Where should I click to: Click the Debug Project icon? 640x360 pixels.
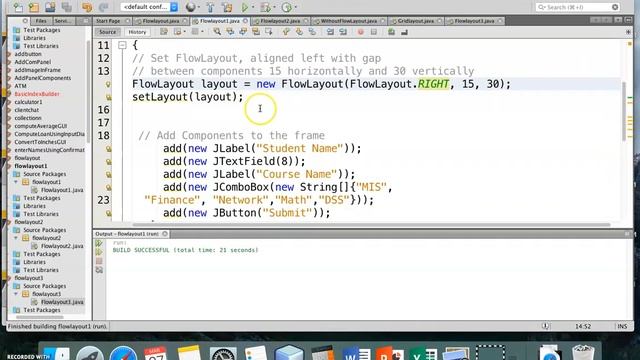coord(265,7)
